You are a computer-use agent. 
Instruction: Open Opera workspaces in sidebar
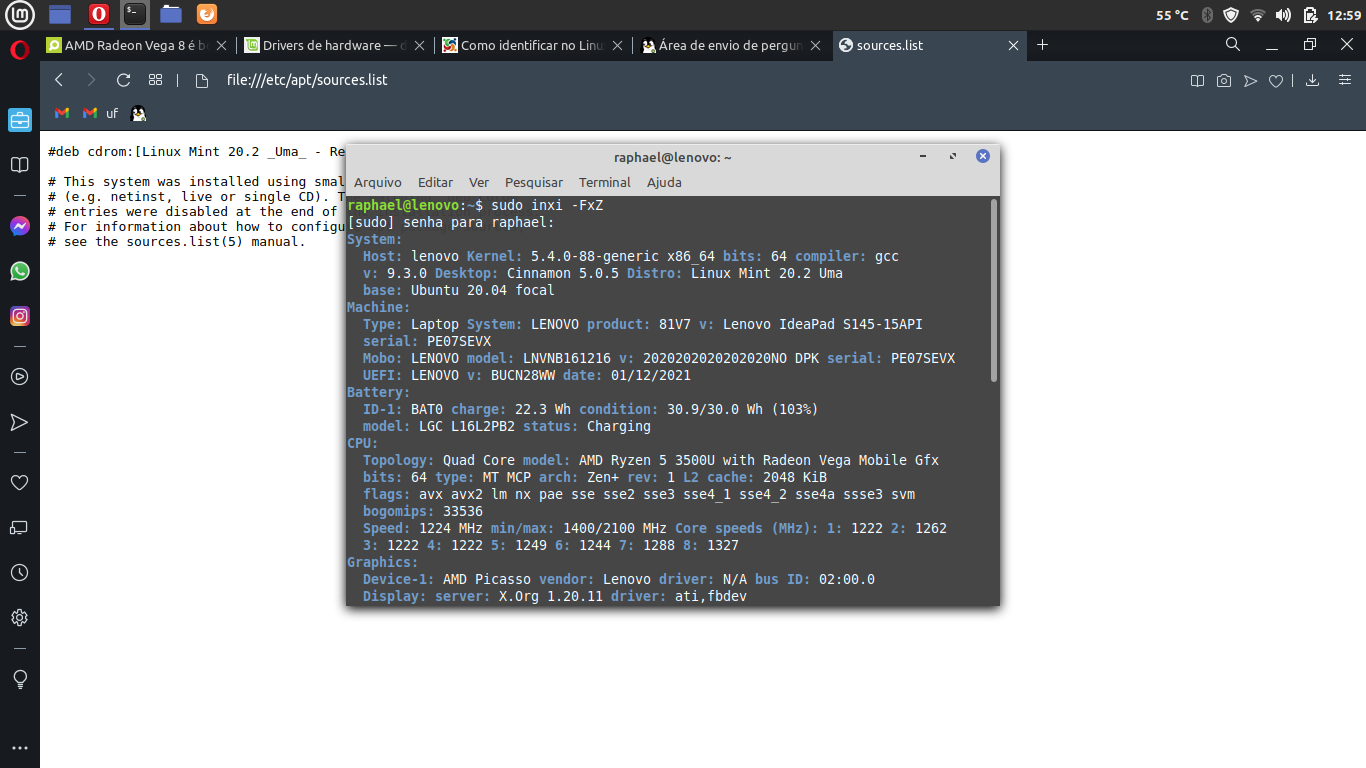pos(19,121)
